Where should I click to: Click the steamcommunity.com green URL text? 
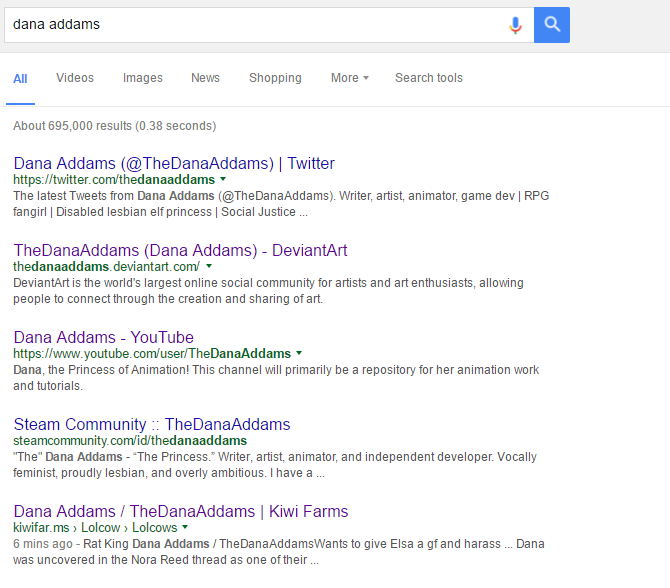point(130,441)
